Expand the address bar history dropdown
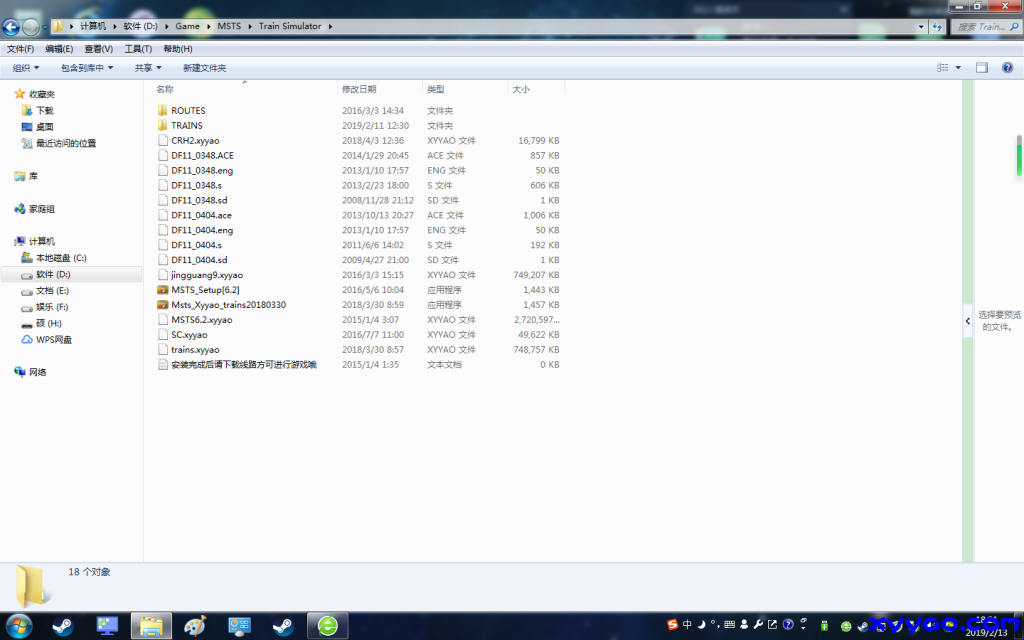 [x=921, y=27]
